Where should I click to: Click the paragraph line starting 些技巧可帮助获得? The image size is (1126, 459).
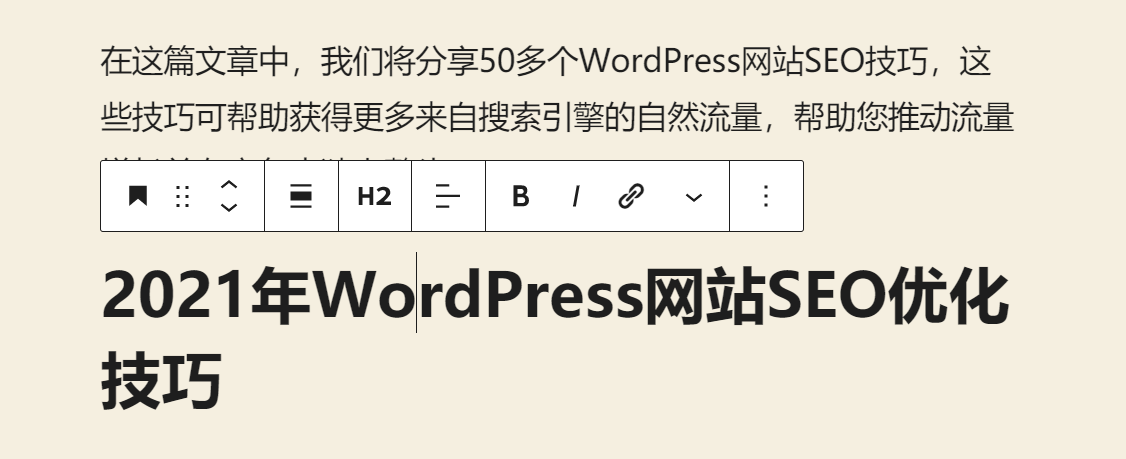(557, 118)
